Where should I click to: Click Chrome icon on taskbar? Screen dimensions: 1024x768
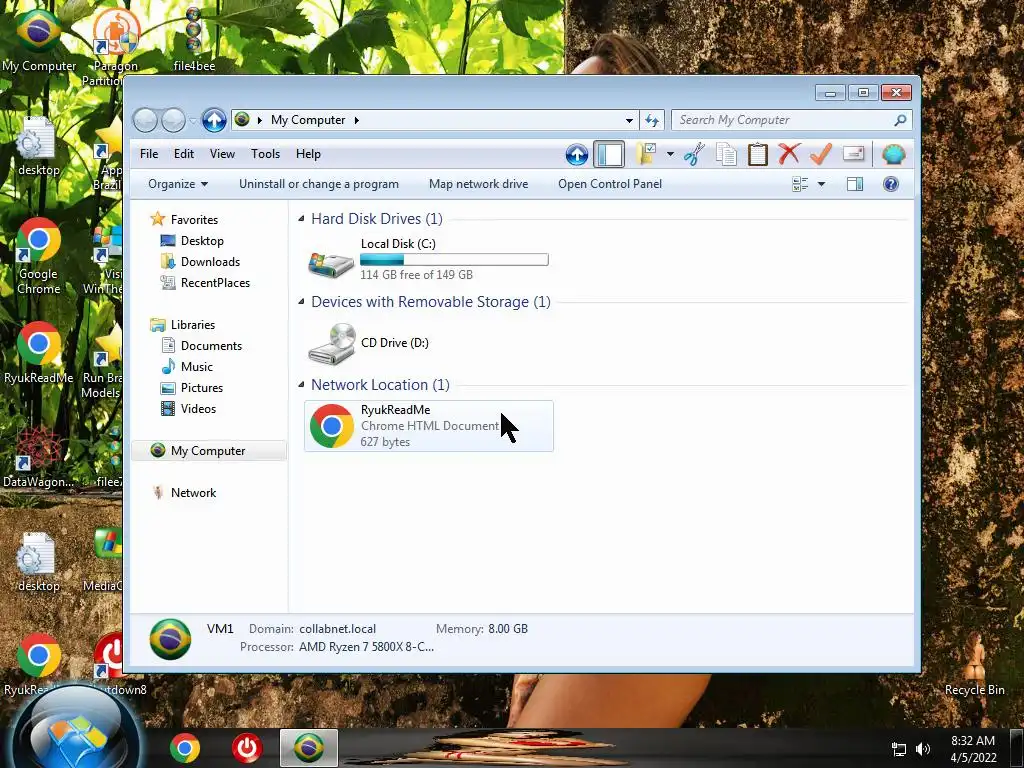click(185, 748)
